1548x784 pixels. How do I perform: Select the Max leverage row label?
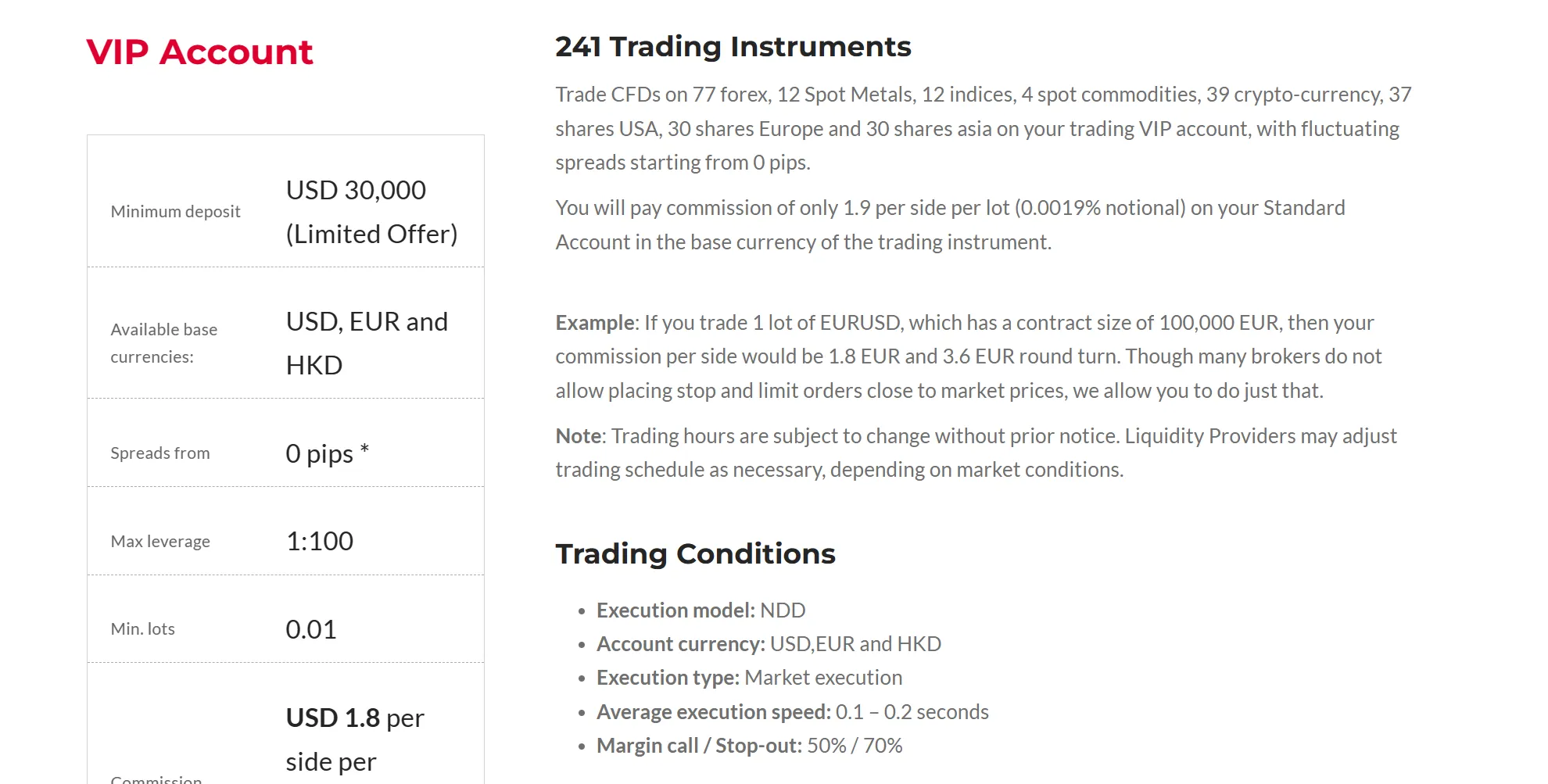(160, 542)
